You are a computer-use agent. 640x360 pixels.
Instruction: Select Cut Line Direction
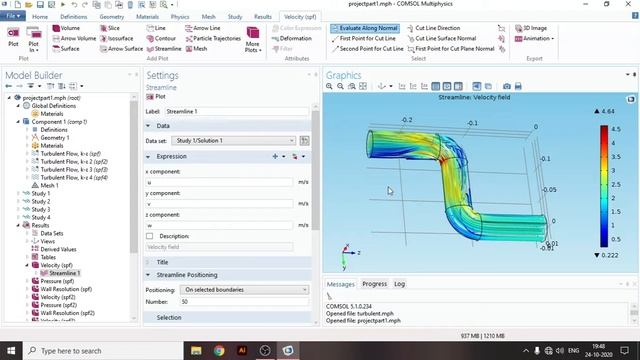[433, 28]
